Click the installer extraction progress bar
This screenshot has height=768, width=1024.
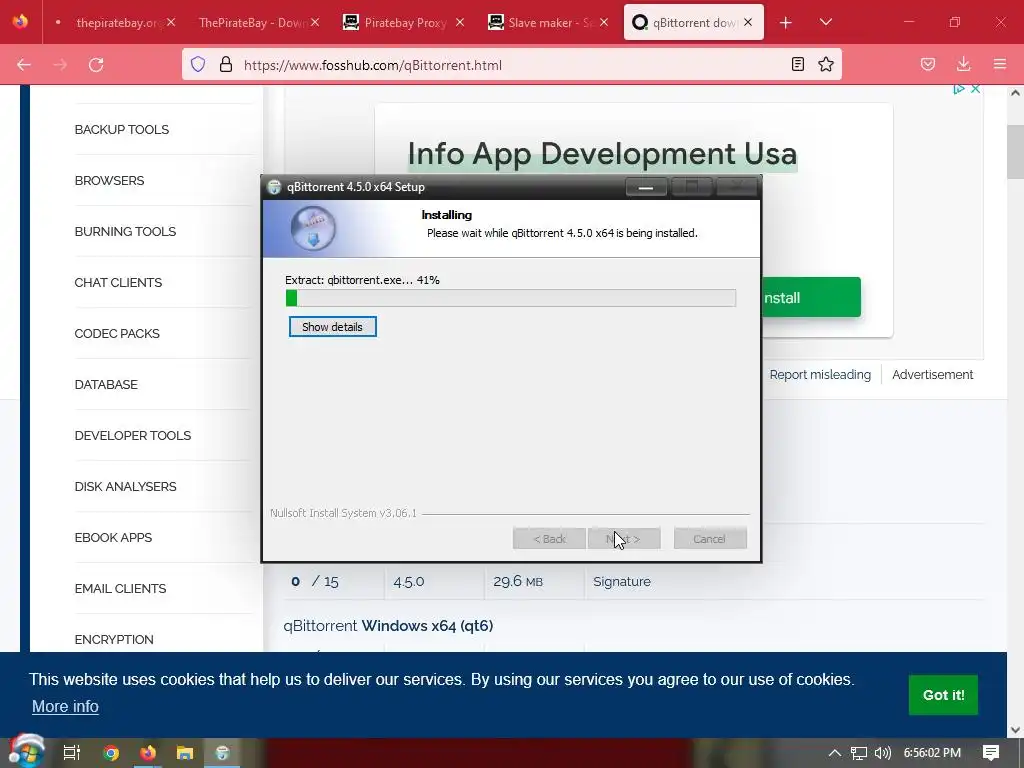click(x=511, y=298)
